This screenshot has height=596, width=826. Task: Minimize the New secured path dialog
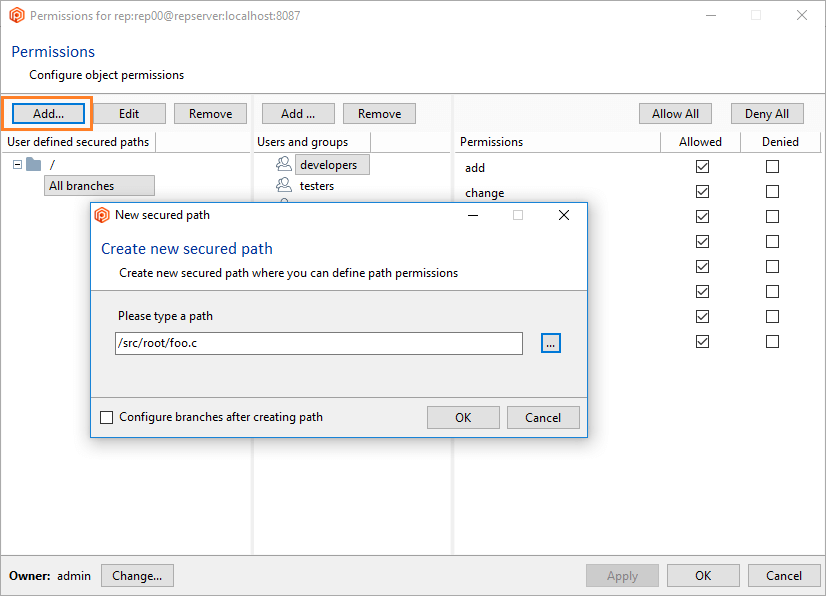[473, 215]
